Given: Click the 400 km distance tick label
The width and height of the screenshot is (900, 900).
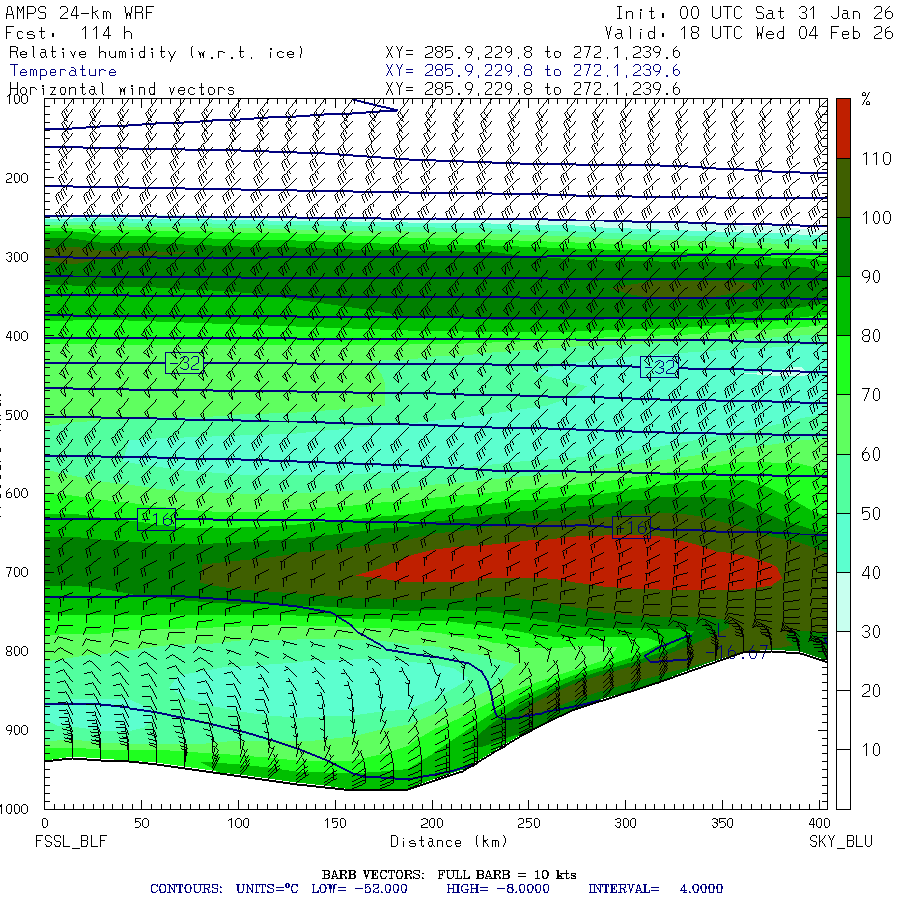Looking at the screenshot, I should [x=819, y=823].
